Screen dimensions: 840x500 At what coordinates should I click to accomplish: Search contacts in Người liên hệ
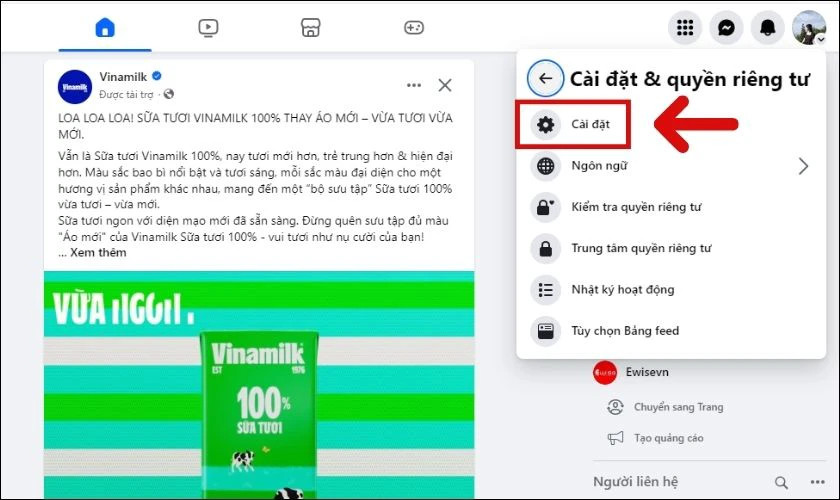point(781,483)
